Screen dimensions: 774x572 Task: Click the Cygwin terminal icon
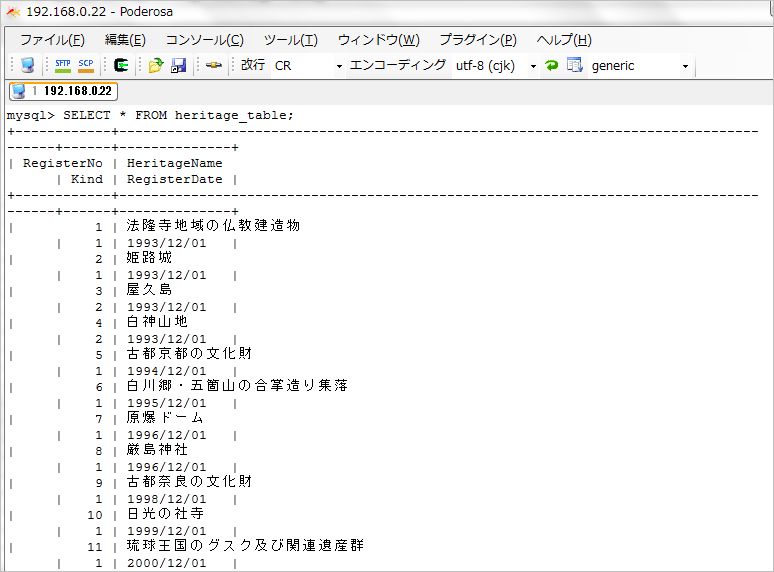pos(121,65)
